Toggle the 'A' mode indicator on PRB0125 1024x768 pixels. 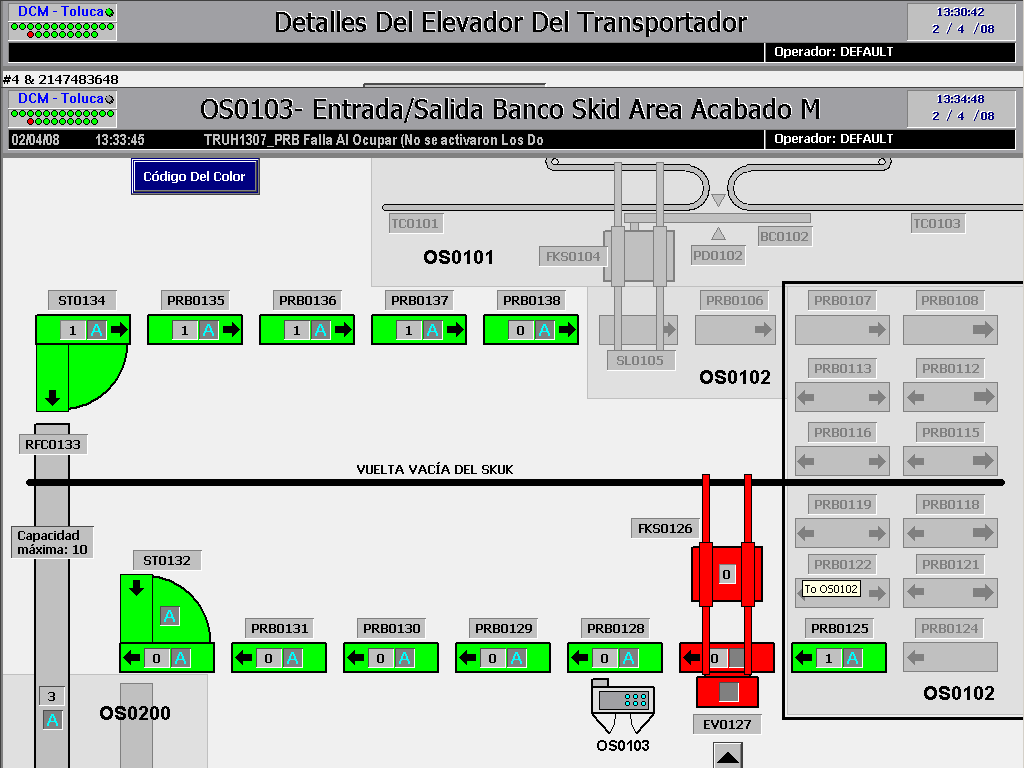point(852,658)
